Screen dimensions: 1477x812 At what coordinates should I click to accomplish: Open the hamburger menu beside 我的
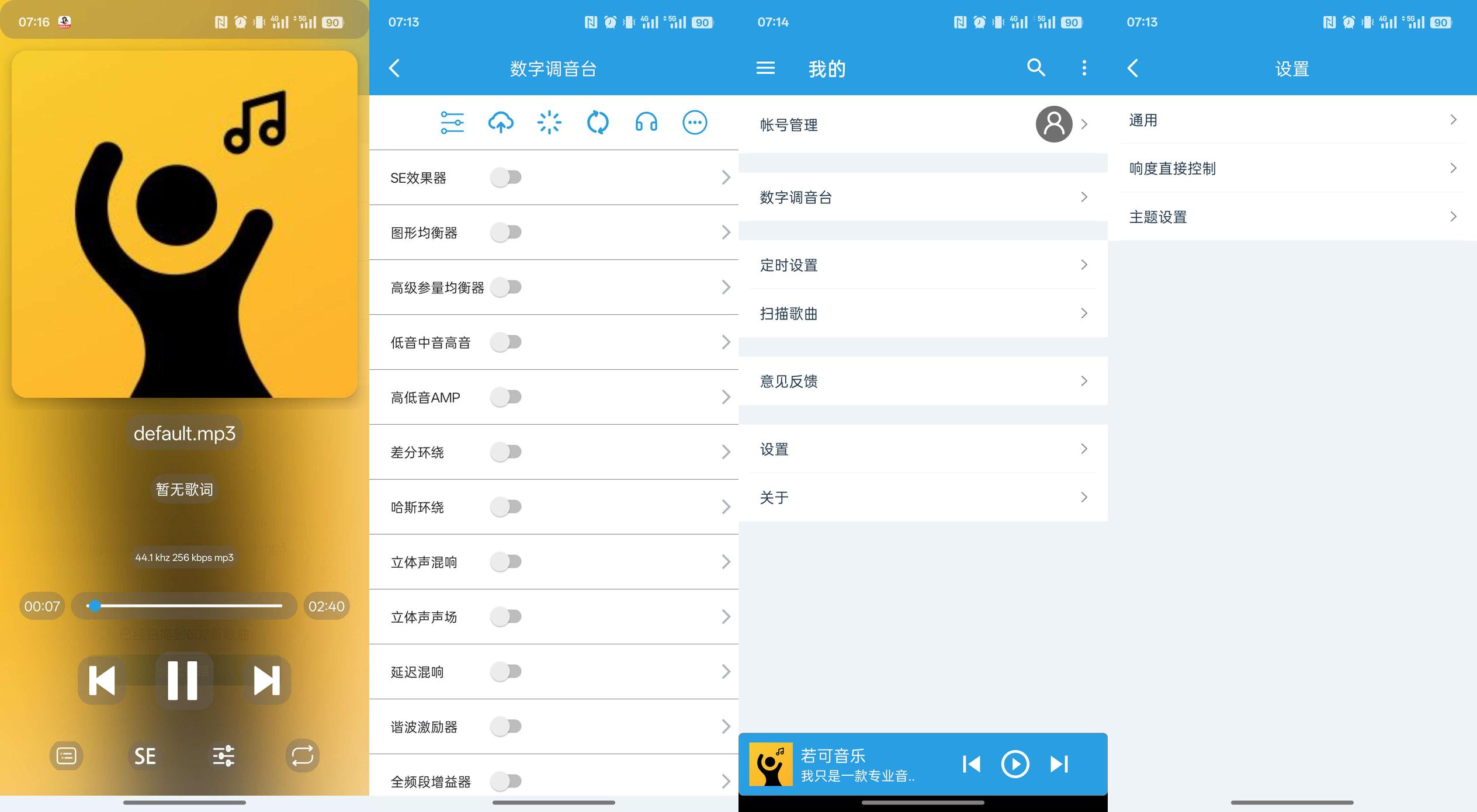[765, 68]
